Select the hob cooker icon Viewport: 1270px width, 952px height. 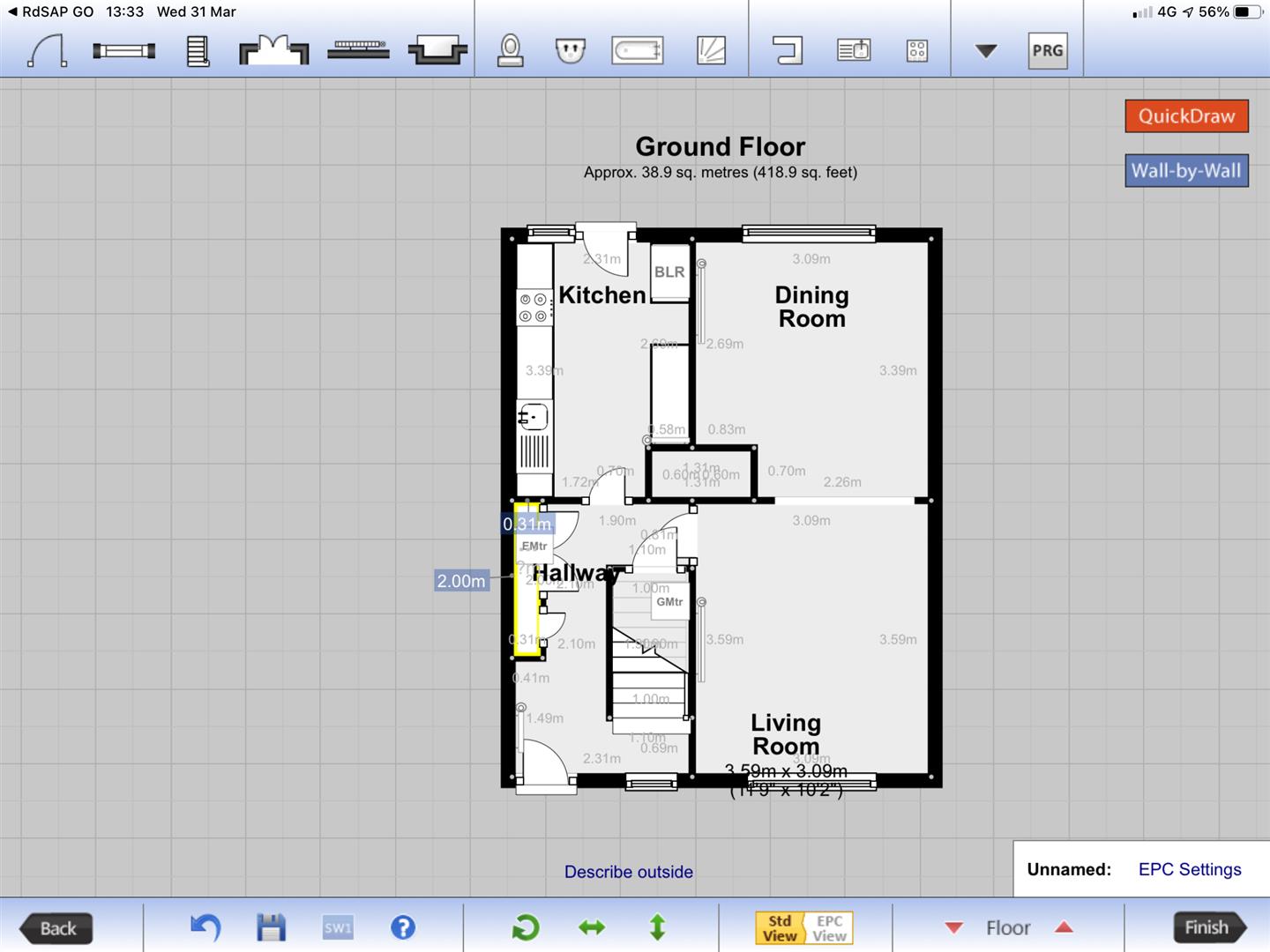pyautogui.click(x=917, y=50)
